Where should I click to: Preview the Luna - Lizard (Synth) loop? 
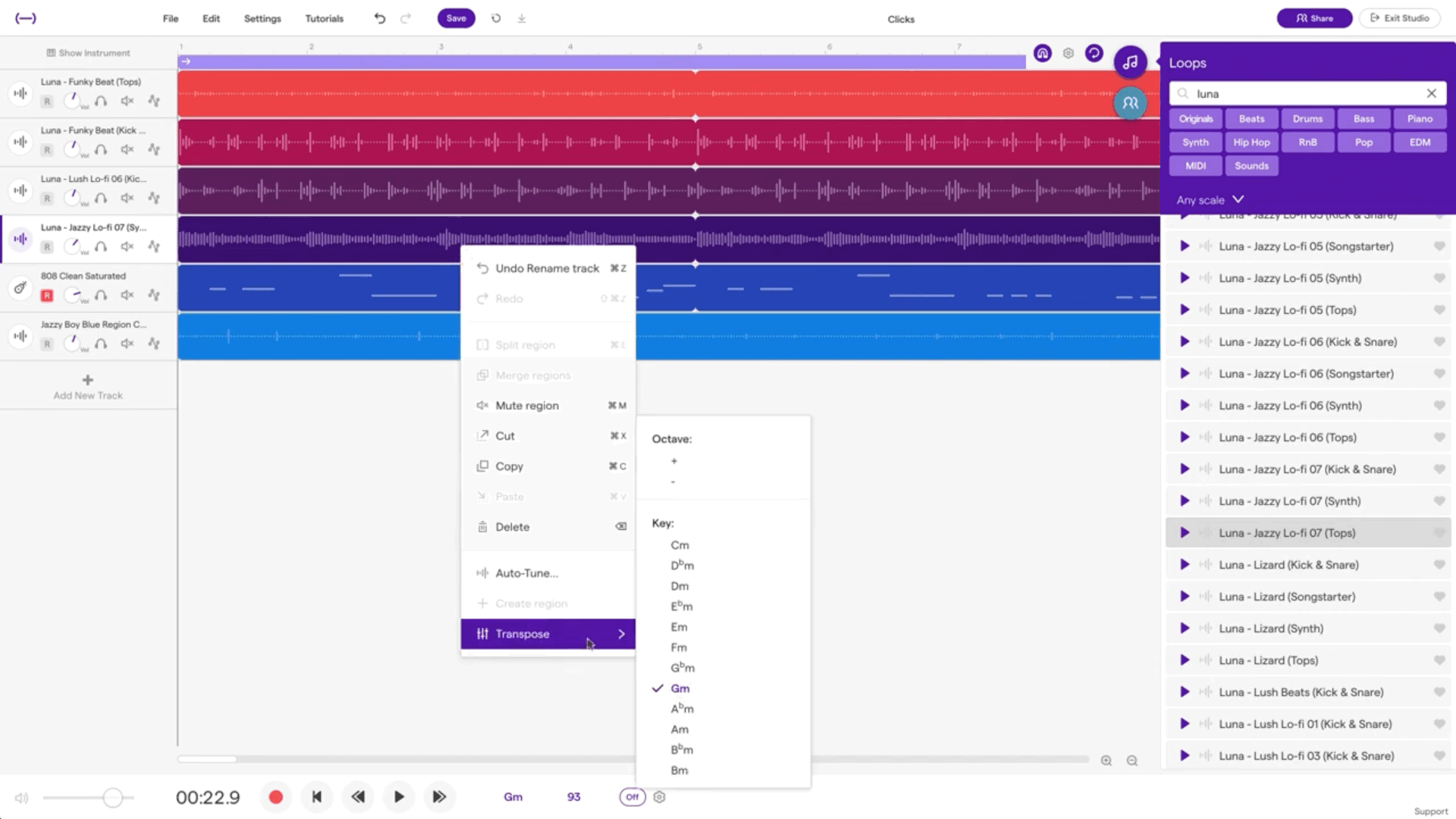tap(1185, 629)
